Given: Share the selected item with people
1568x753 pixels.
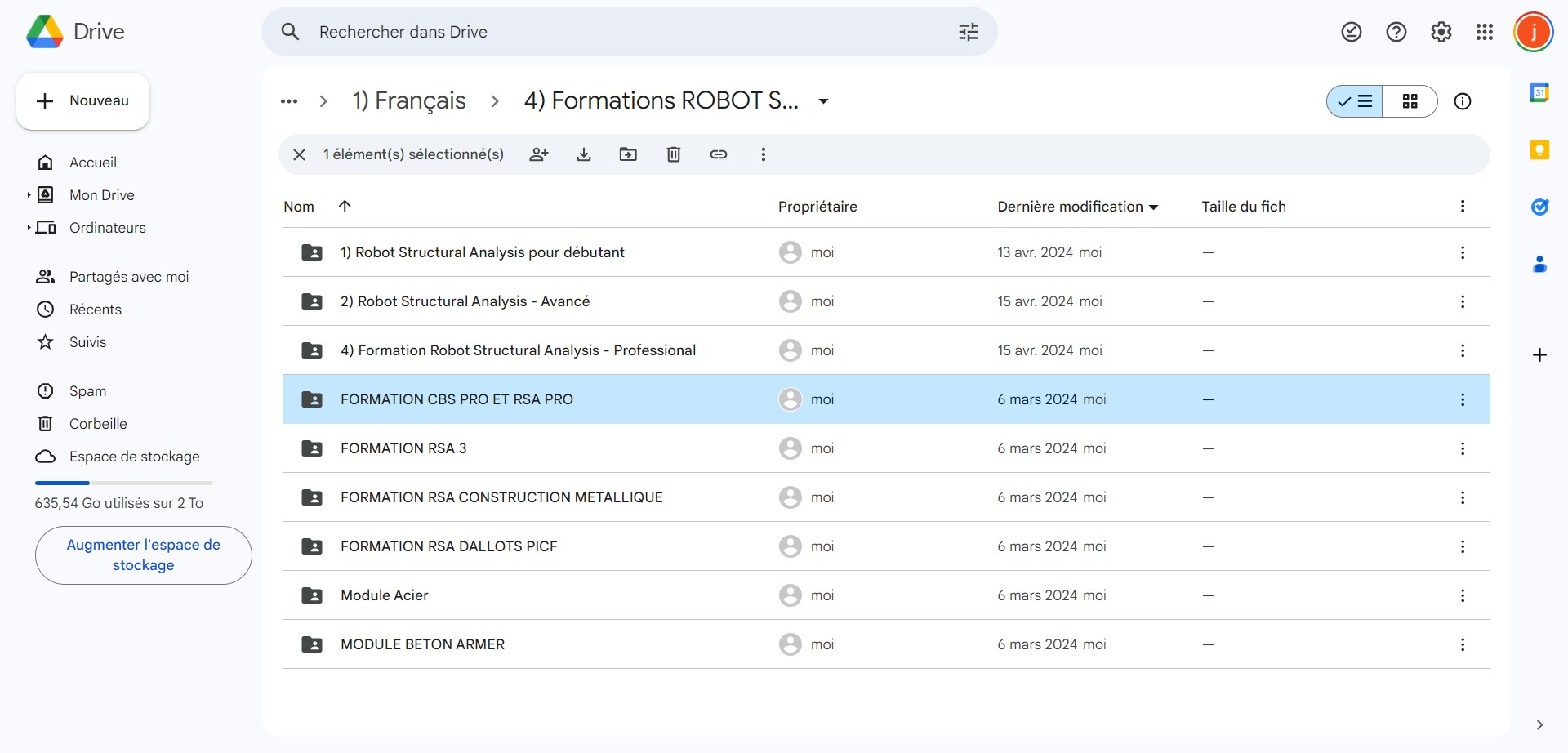Looking at the screenshot, I should [x=539, y=154].
